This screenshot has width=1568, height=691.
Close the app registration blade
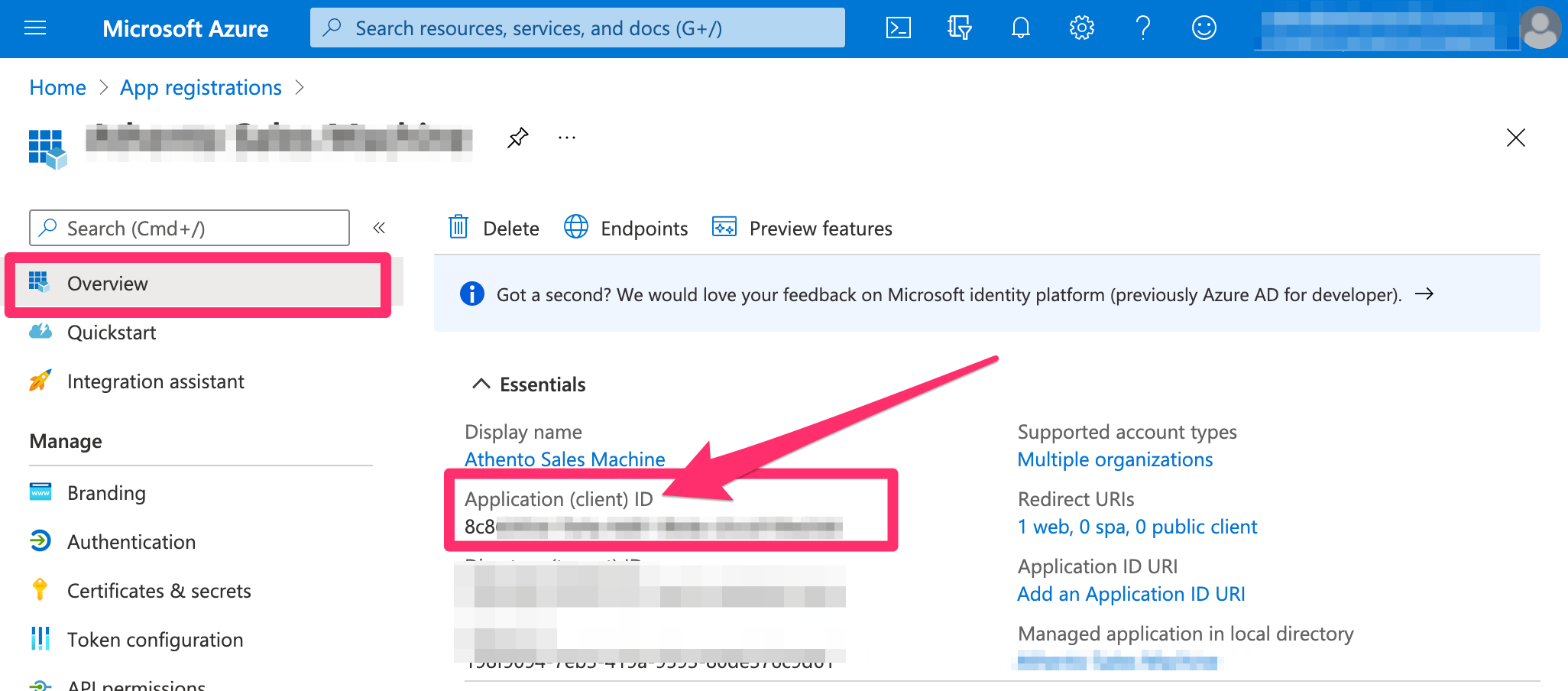pos(1515,138)
